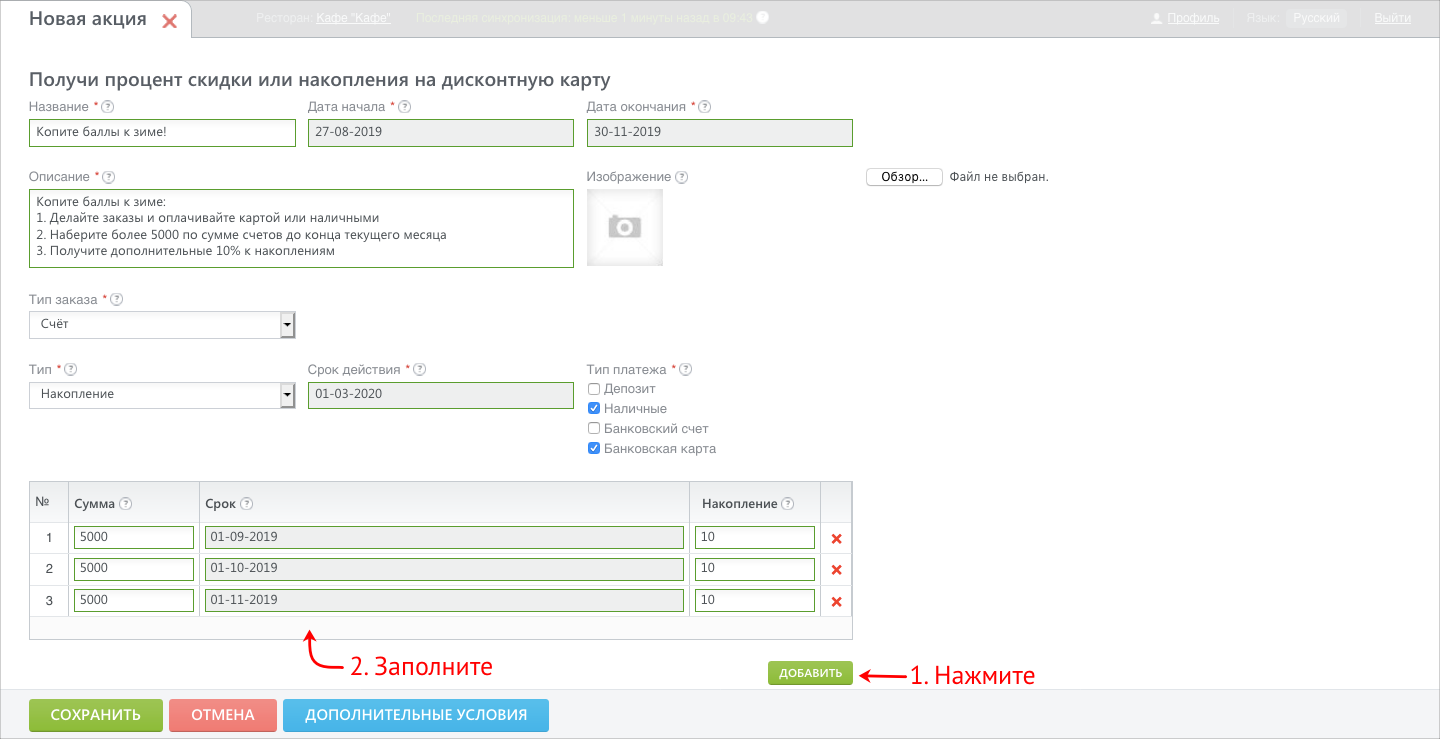Viewport: 1440px width, 739px height.
Task: Enable the Депозит checkbox
Action: (594, 389)
